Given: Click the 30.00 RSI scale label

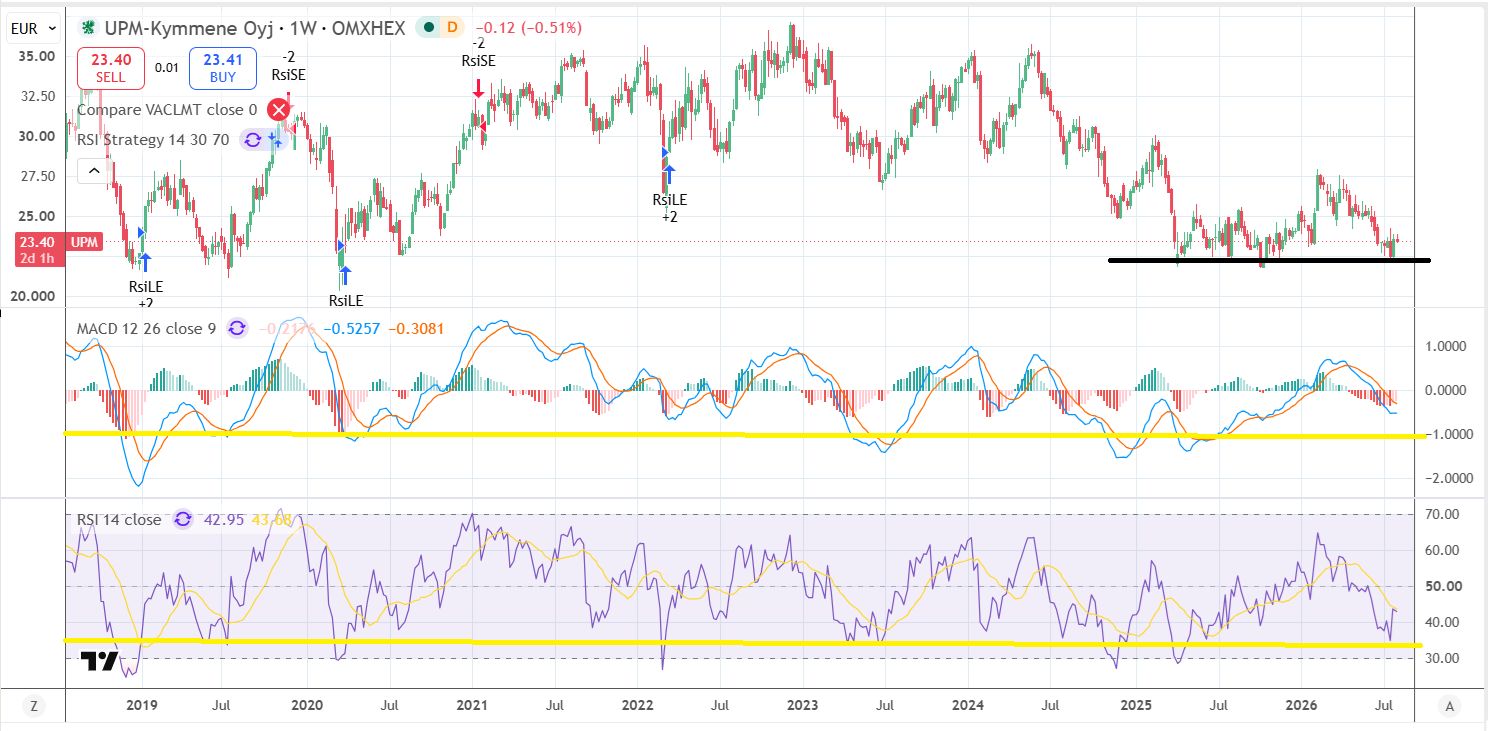Looking at the screenshot, I should (1444, 658).
